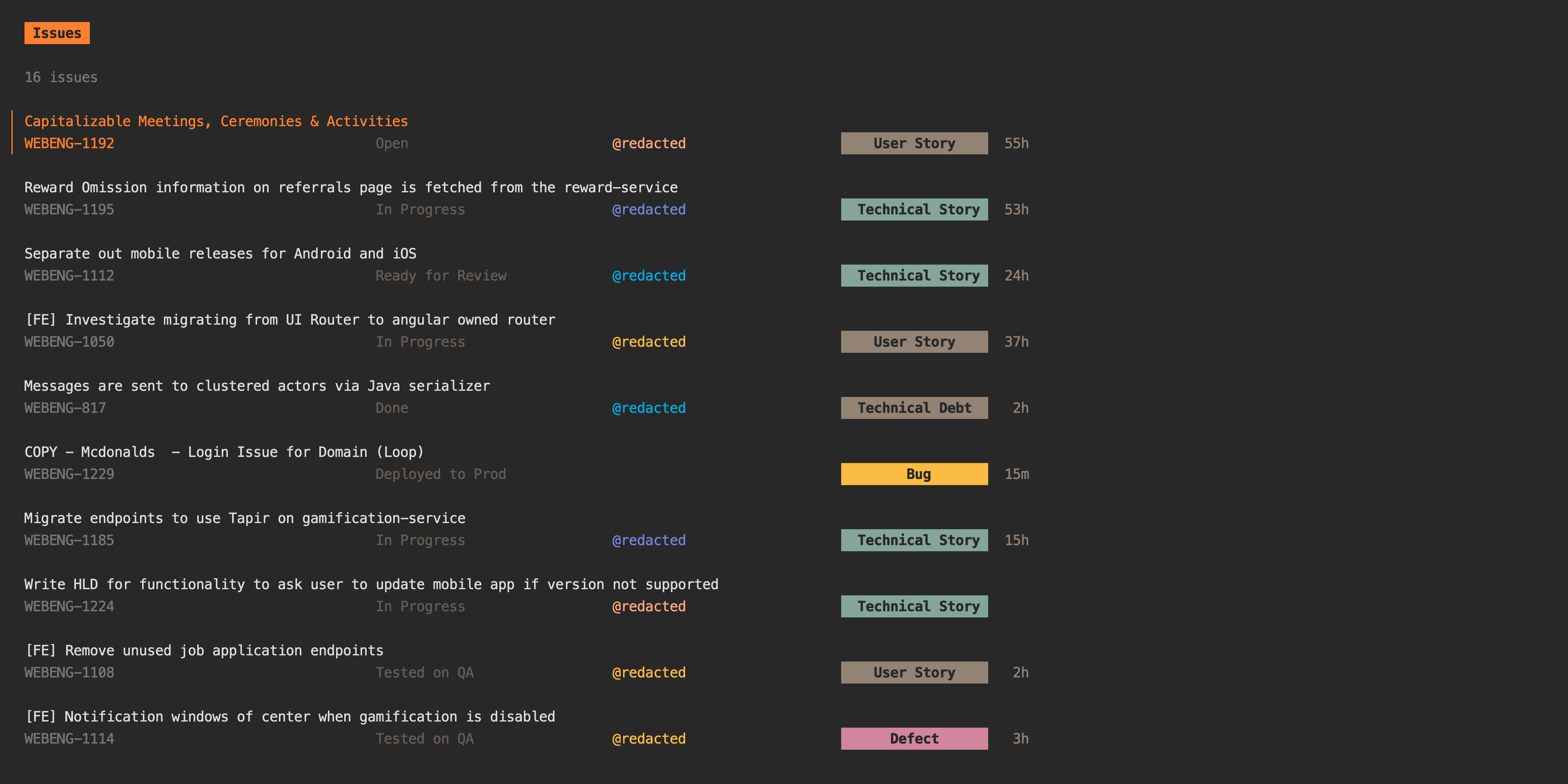Click the Technical Debt type badge
Screen dimensions: 1568x784
(914, 408)
